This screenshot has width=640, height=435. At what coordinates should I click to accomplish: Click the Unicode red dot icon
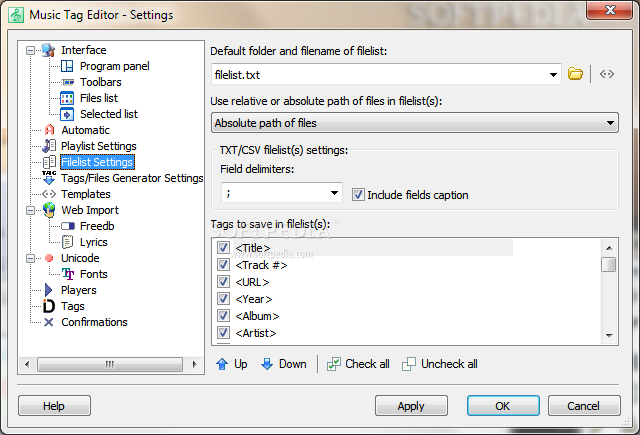coord(49,258)
